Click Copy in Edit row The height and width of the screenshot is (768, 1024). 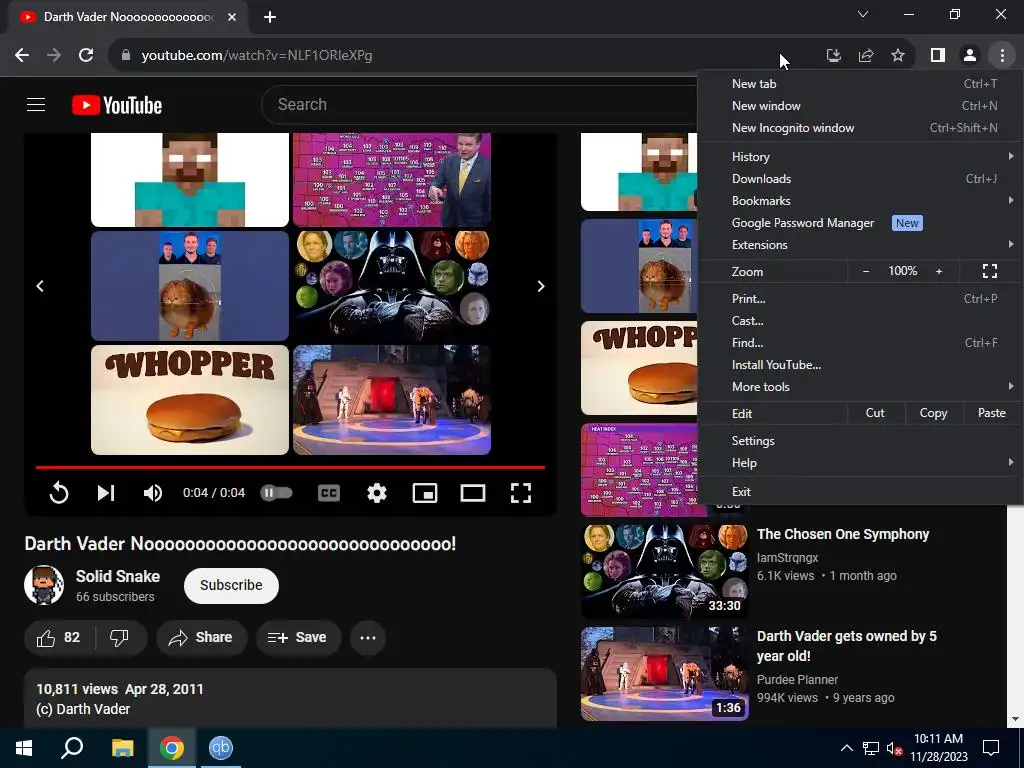pyautogui.click(x=933, y=413)
